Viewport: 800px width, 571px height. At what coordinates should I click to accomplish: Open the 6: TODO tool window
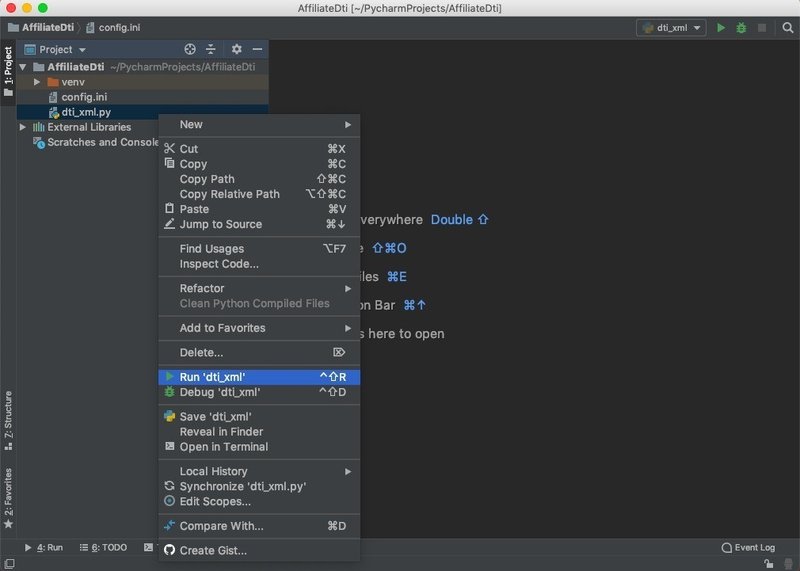pyautogui.click(x=103, y=548)
